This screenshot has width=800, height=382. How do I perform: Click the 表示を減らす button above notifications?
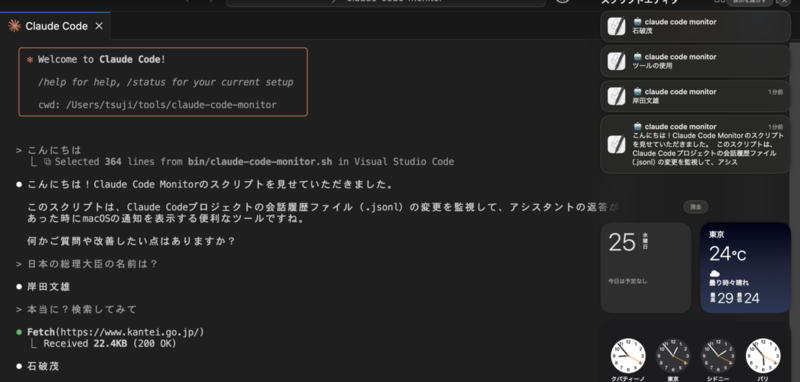(x=749, y=2)
